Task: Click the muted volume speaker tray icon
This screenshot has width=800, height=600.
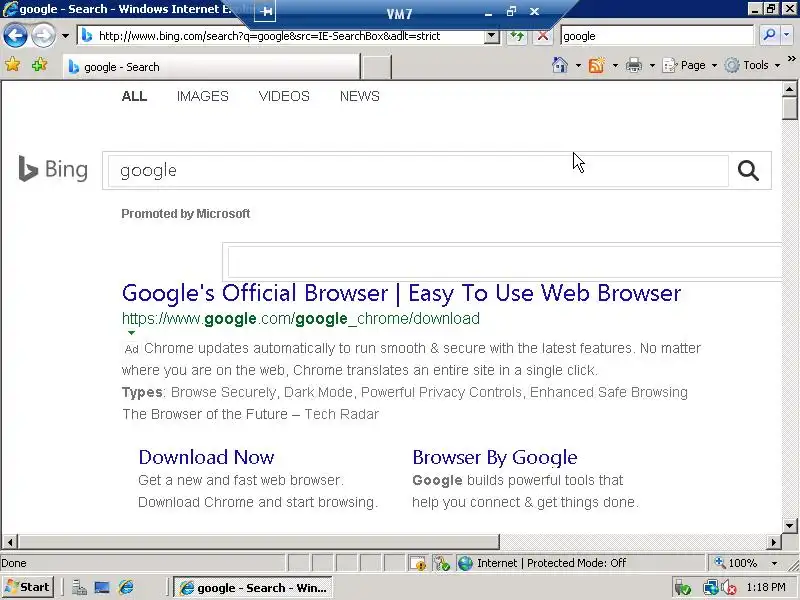Action: pos(728,588)
